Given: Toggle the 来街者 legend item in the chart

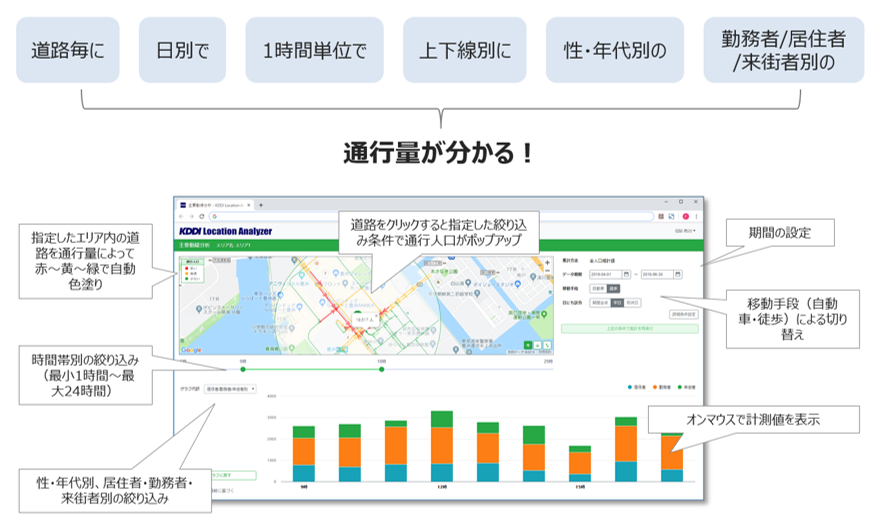Looking at the screenshot, I should click(x=687, y=387).
